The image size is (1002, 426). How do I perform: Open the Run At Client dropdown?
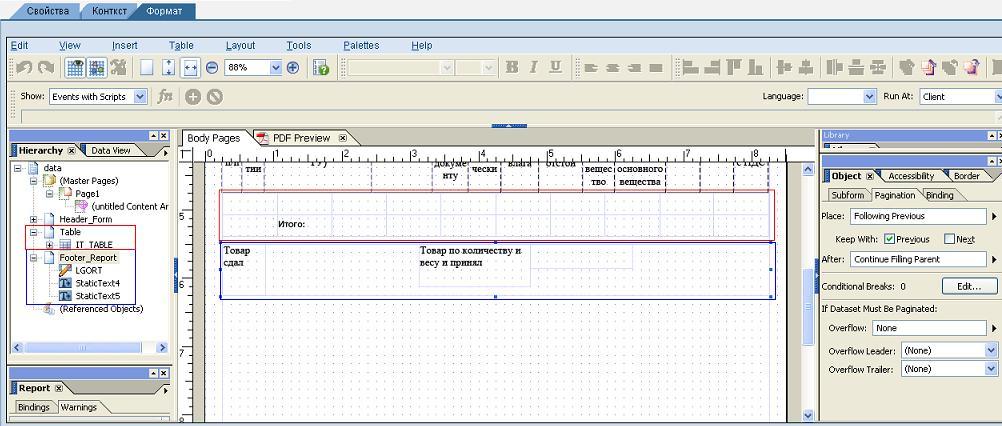tap(999, 96)
